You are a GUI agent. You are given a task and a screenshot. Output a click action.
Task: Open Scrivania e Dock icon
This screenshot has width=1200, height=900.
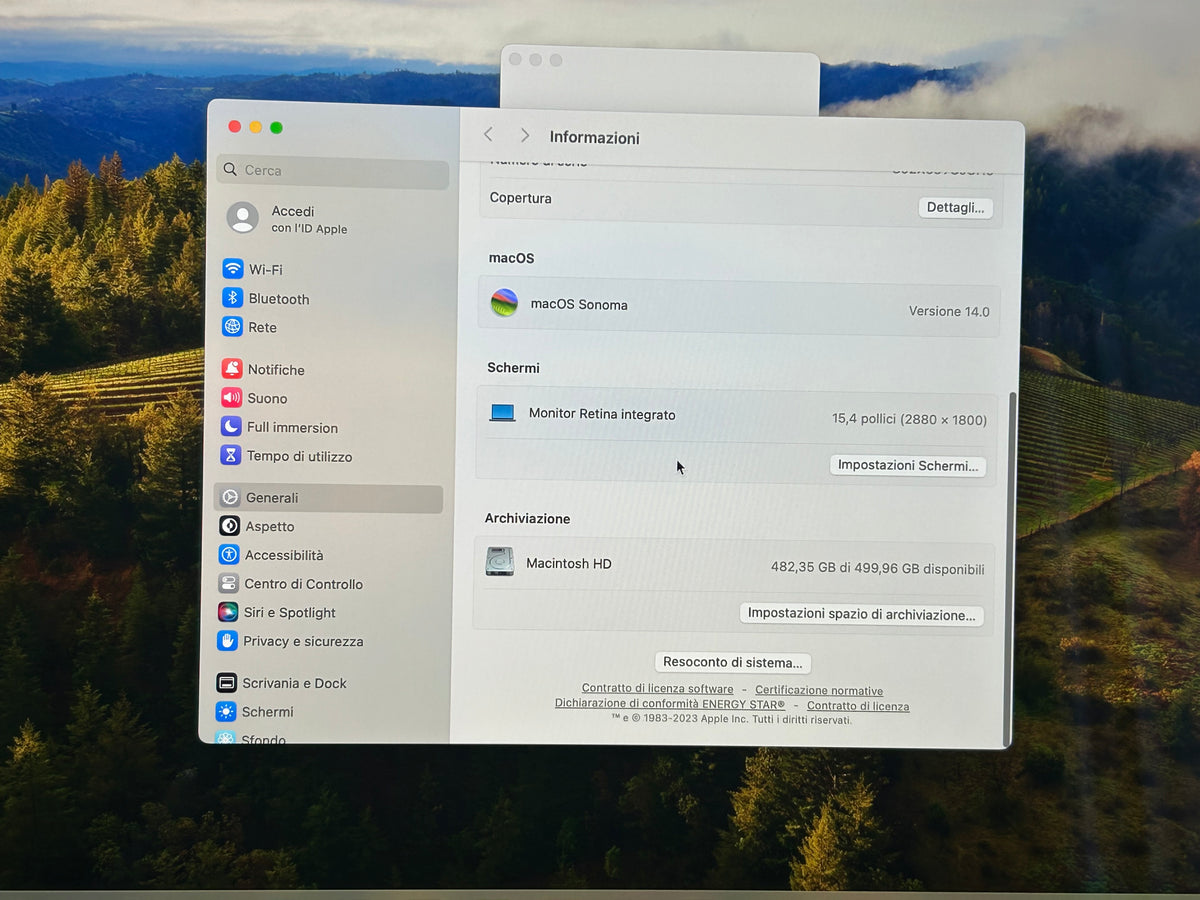227,683
